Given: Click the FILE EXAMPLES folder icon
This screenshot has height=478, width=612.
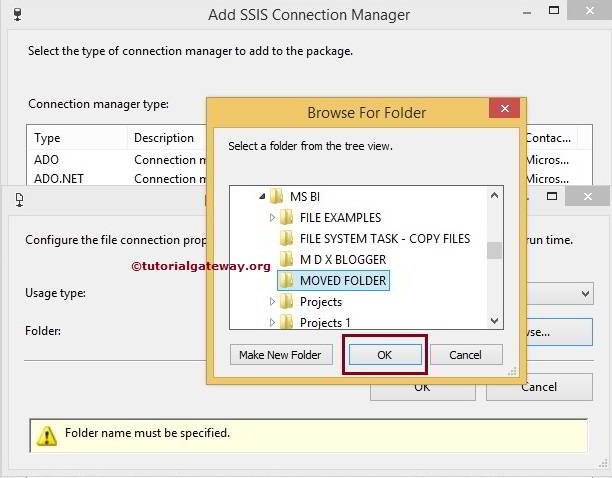Looking at the screenshot, I should click(x=286, y=217).
